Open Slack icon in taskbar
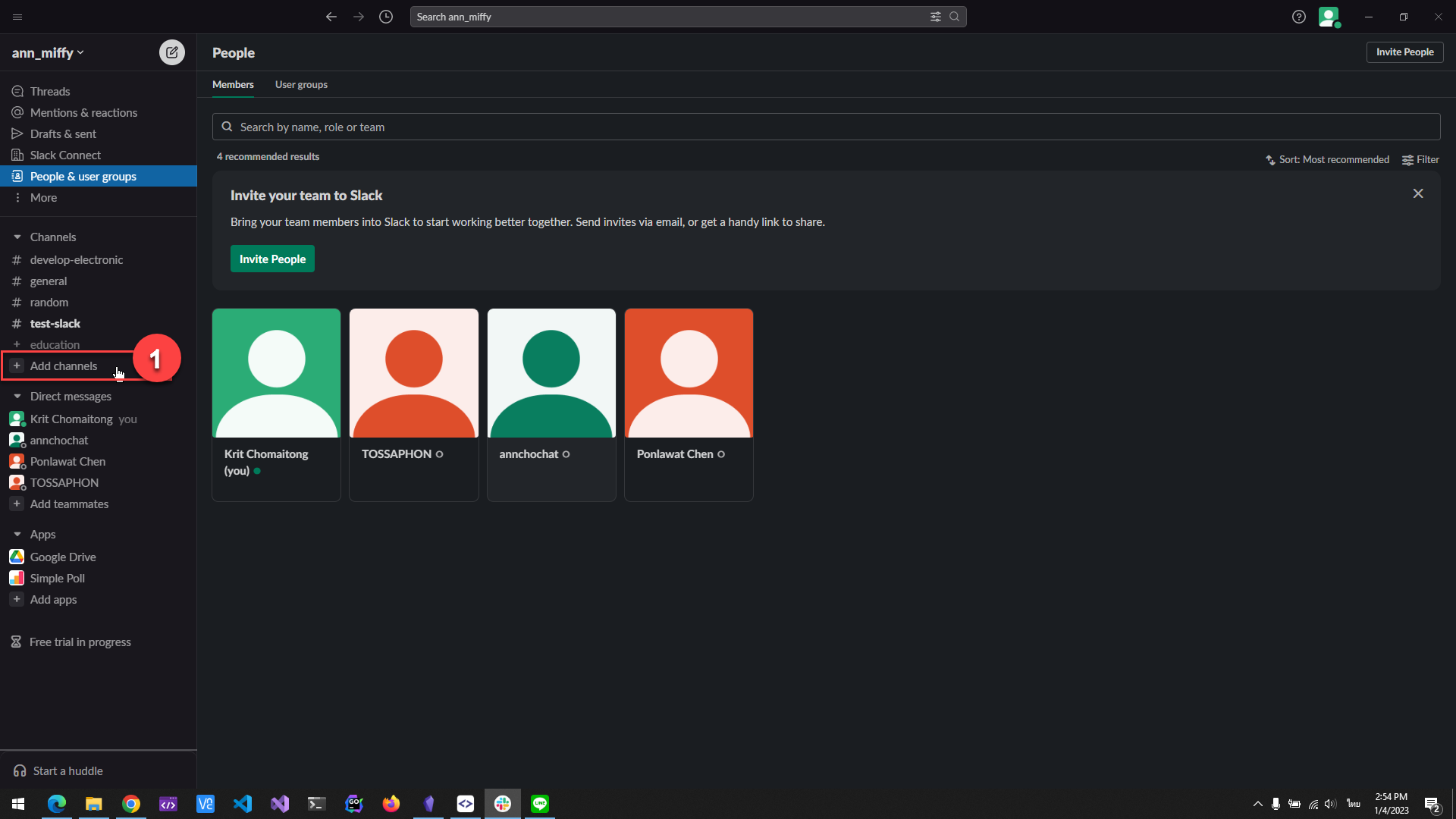Image resolution: width=1456 pixels, height=819 pixels. [x=503, y=803]
